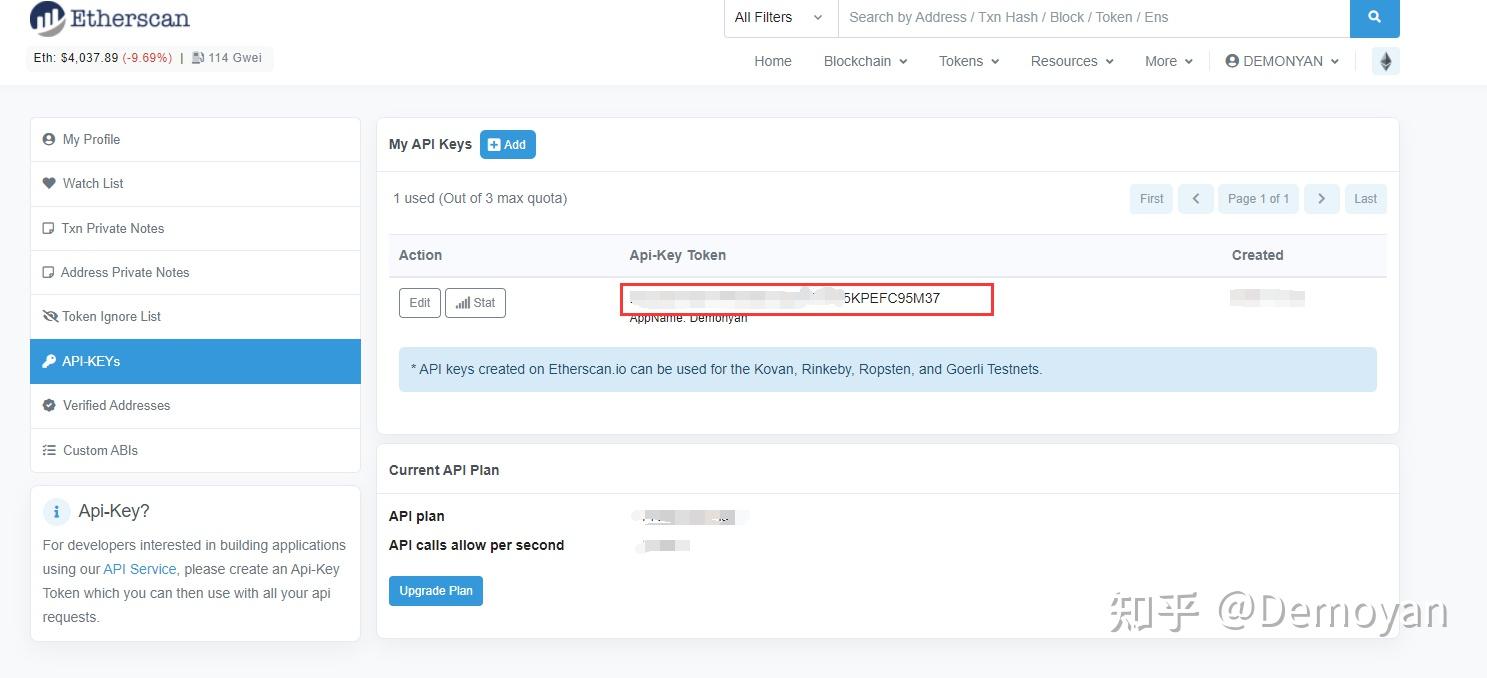Follow the API Service link
This screenshot has height=678, width=1487.
pos(140,569)
